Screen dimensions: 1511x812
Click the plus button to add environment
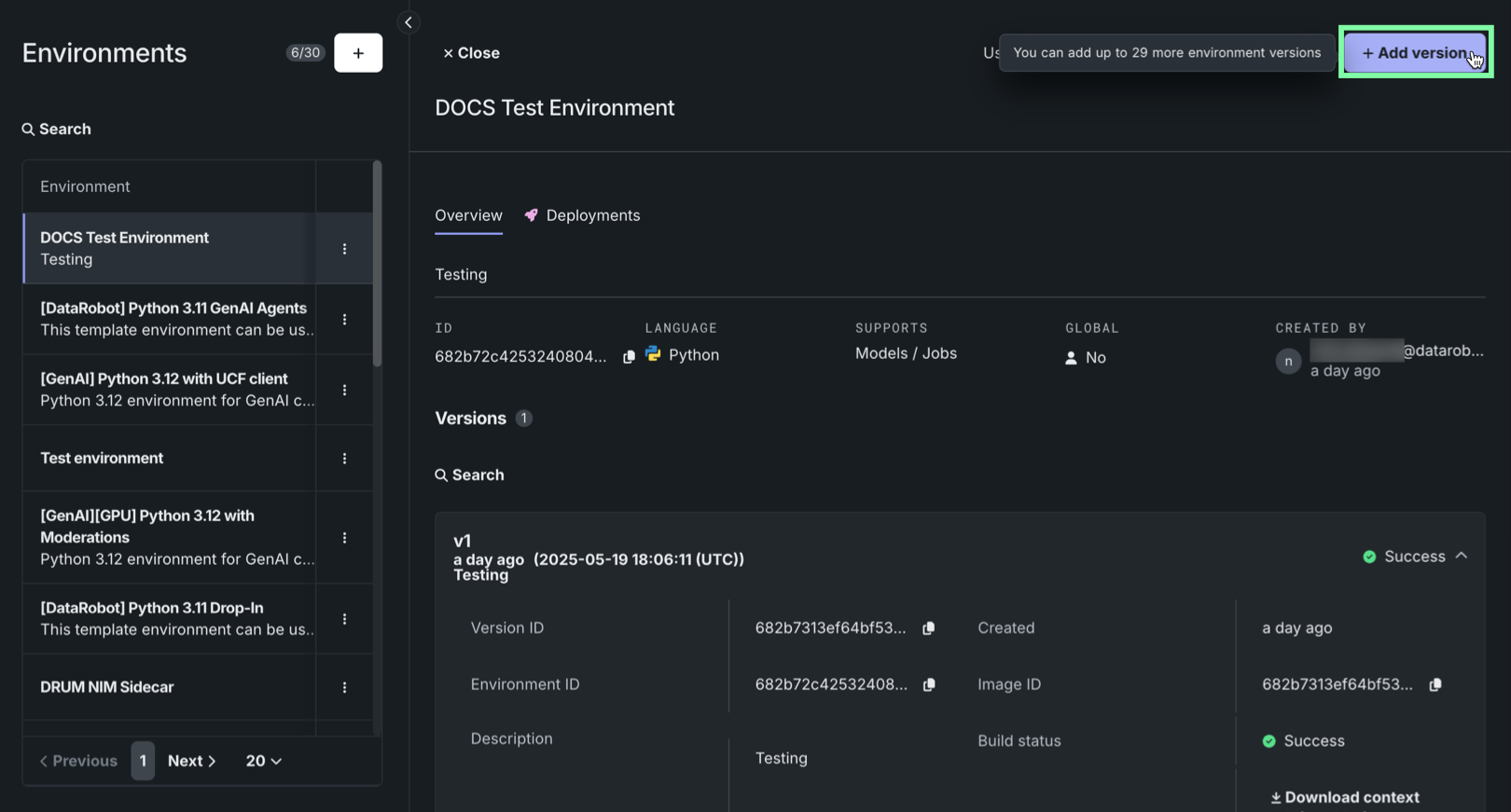[x=358, y=53]
